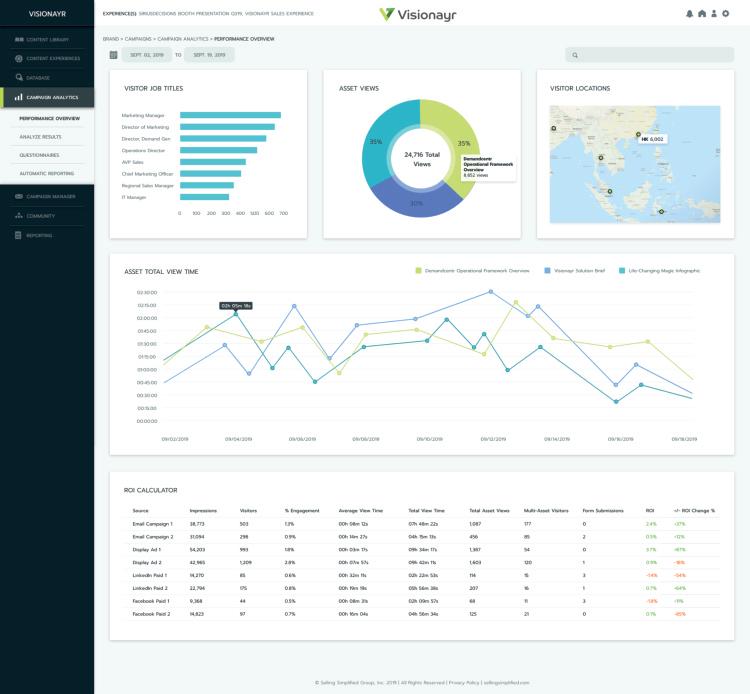Image resolution: width=750 pixels, height=694 pixels.
Task: Click into the search input field
Action: 650,55
